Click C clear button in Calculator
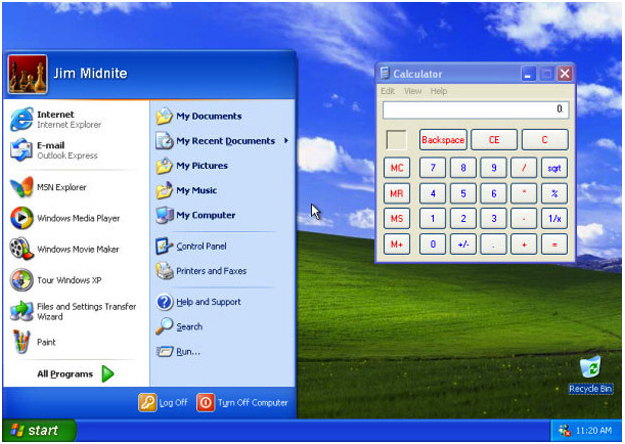The width and height of the screenshot is (625, 444). click(x=544, y=140)
